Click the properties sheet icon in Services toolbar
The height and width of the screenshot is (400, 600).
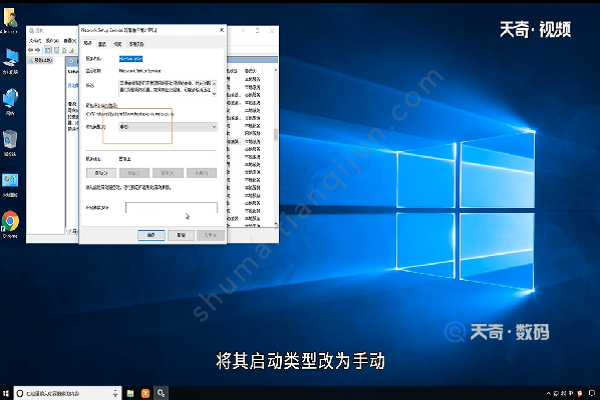[57, 50]
